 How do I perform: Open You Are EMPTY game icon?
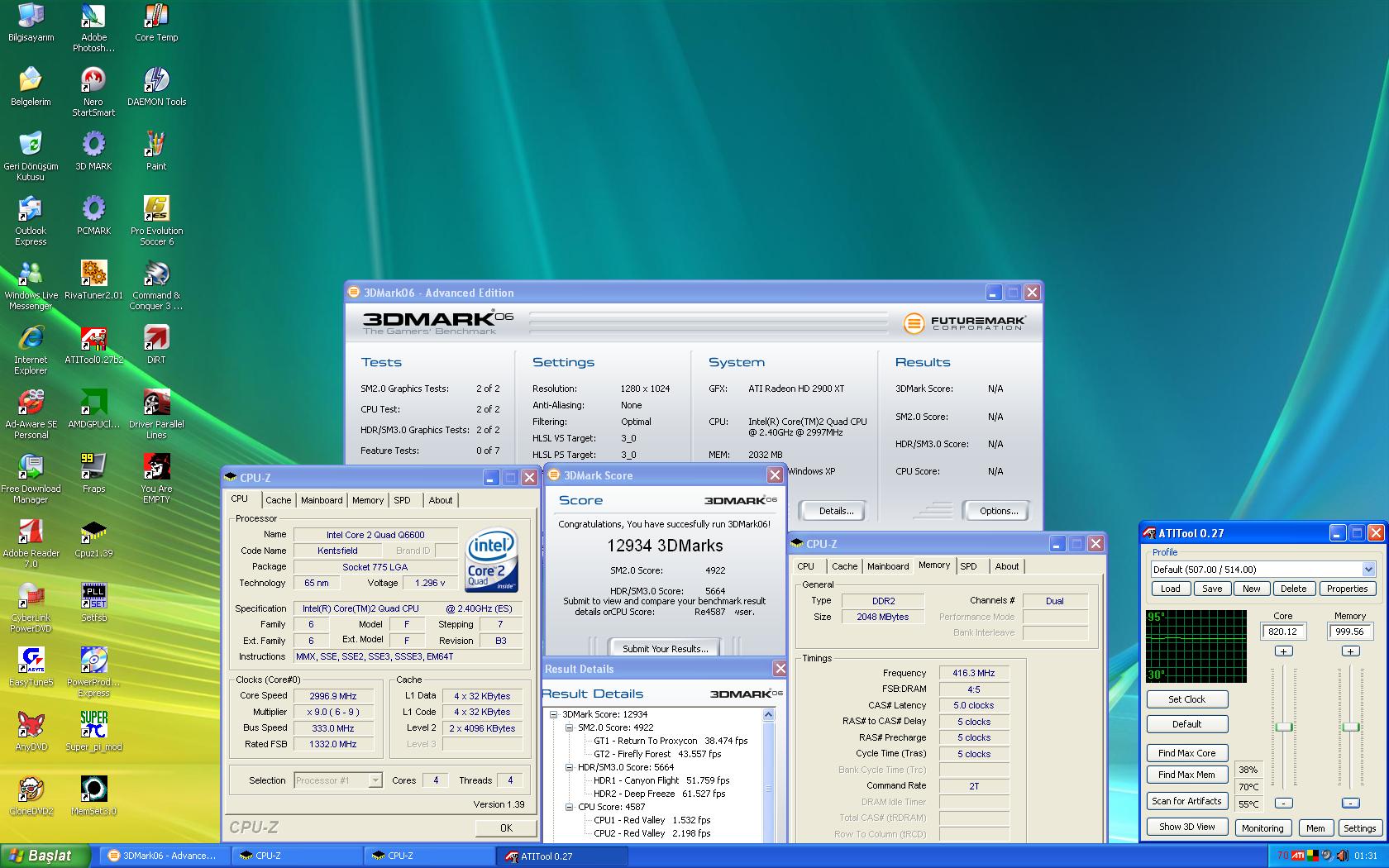(x=156, y=479)
